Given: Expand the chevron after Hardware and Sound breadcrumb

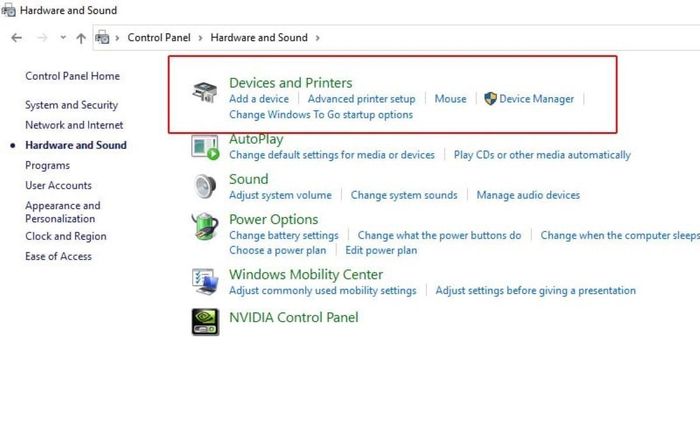Looking at the screenshot, I should (317, 38).
